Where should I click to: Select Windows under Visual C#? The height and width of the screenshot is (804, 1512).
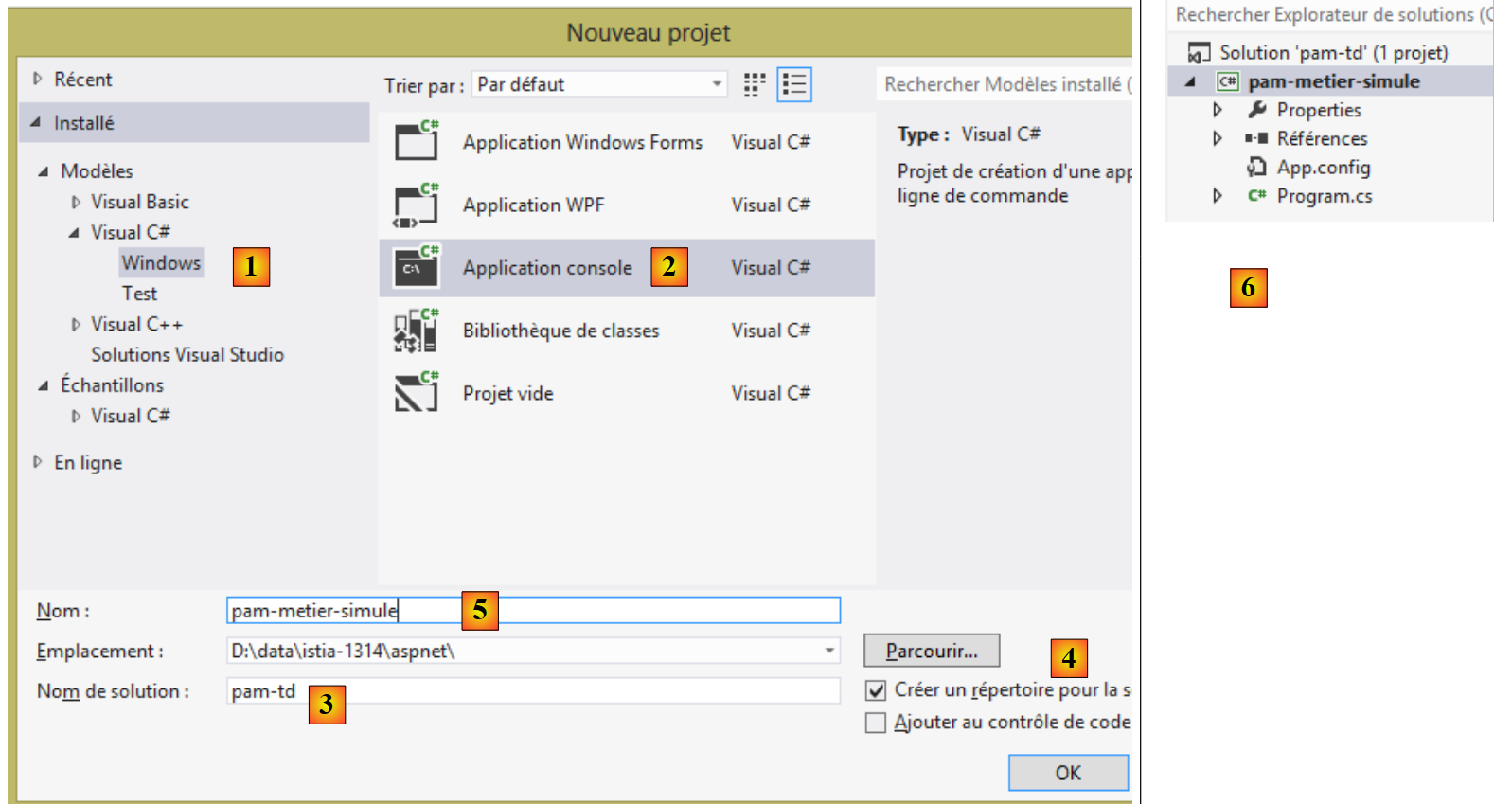(161, 263)
